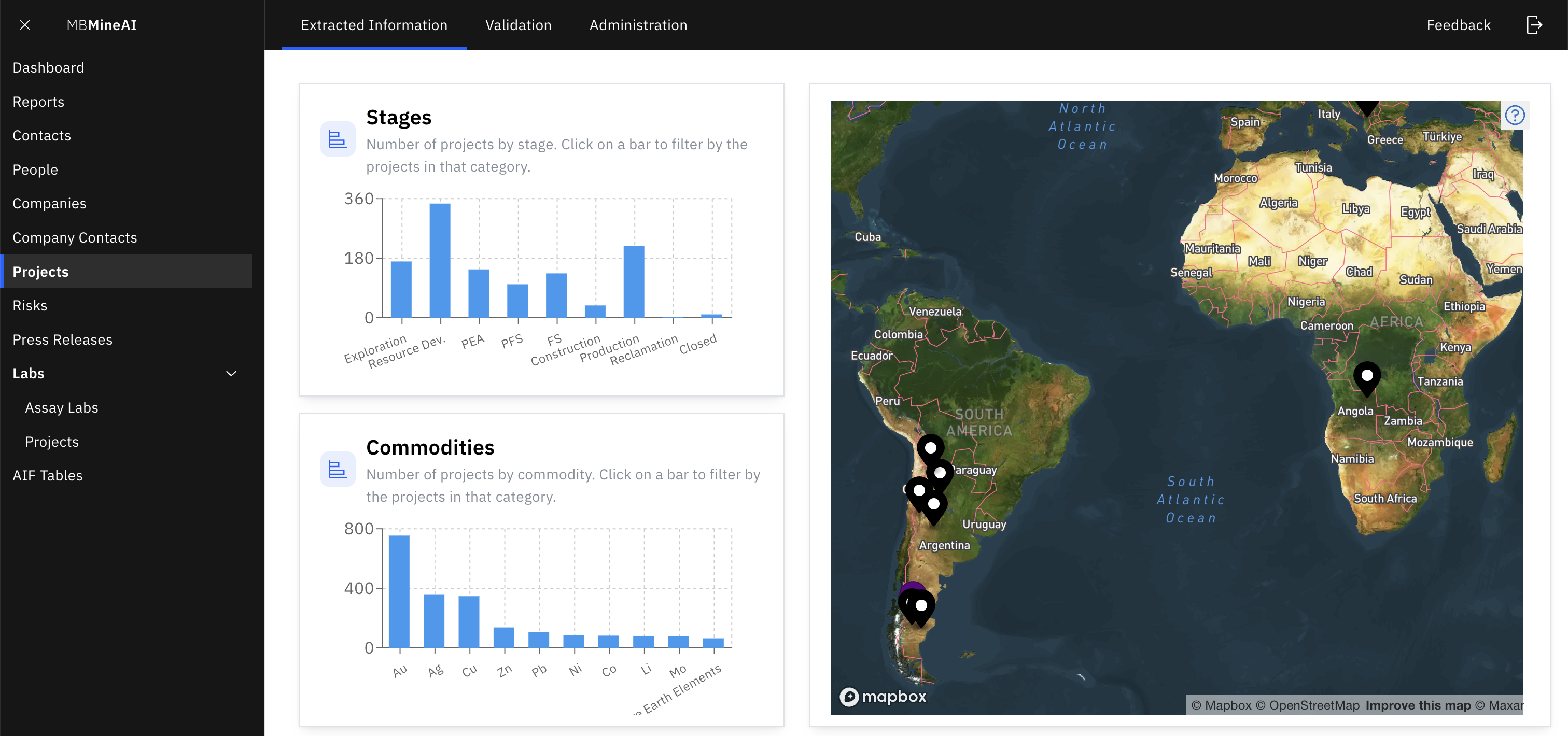Open Assay Labs under Labs

click(61, 407)
